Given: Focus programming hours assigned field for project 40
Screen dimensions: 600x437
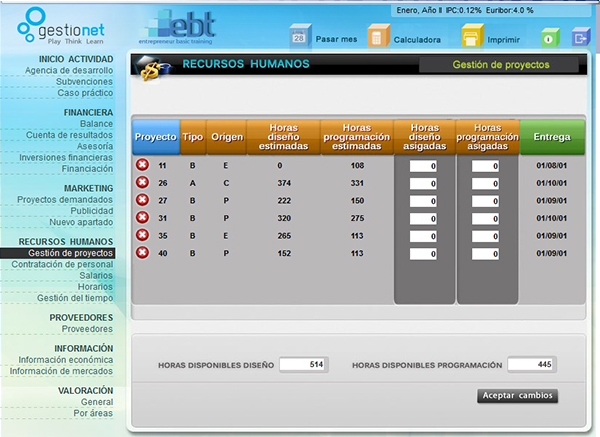Looking at the screenshot, I should coord(485,254).
